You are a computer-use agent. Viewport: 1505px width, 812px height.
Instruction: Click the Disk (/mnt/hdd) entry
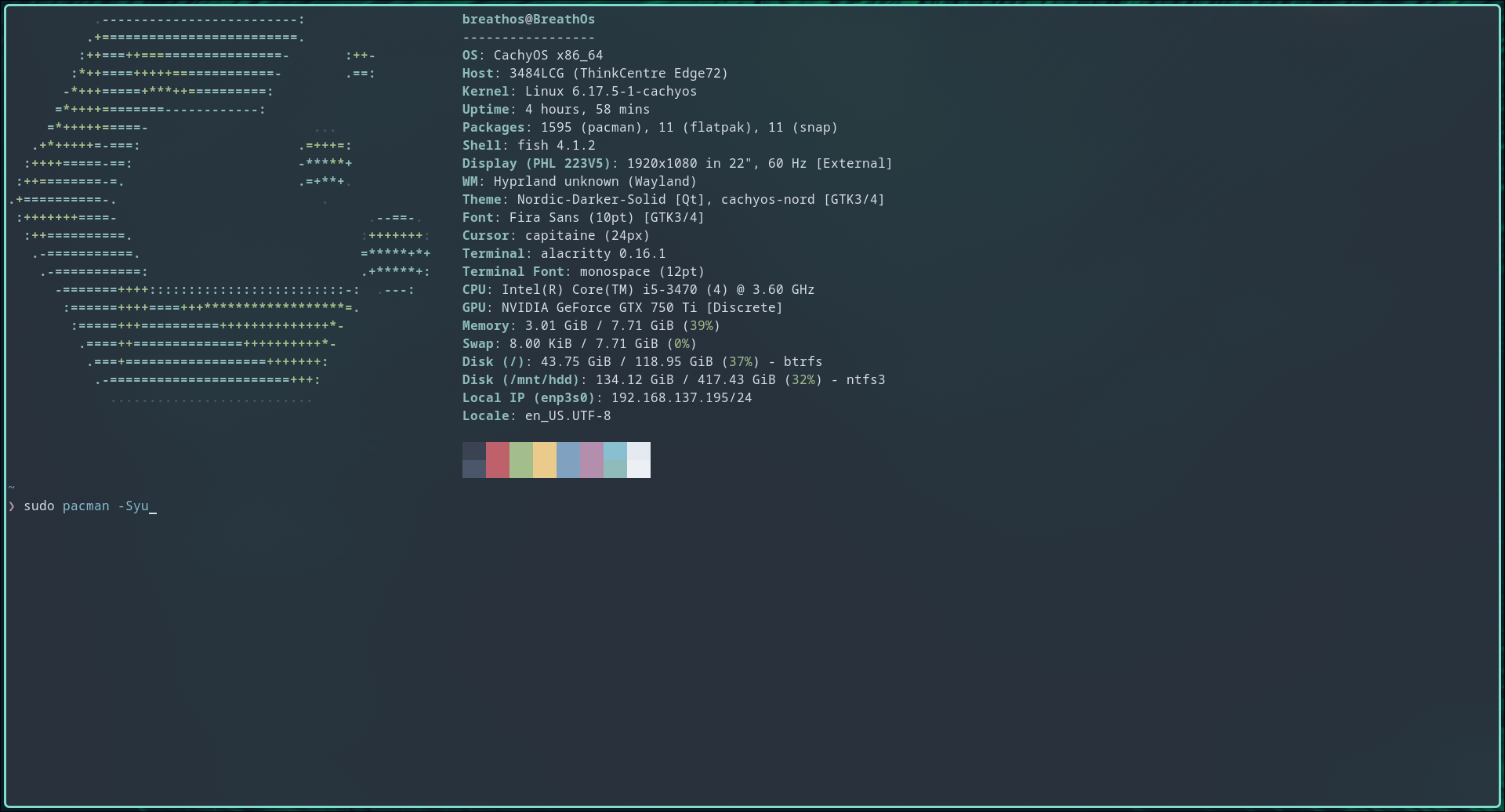coord(673,379)
